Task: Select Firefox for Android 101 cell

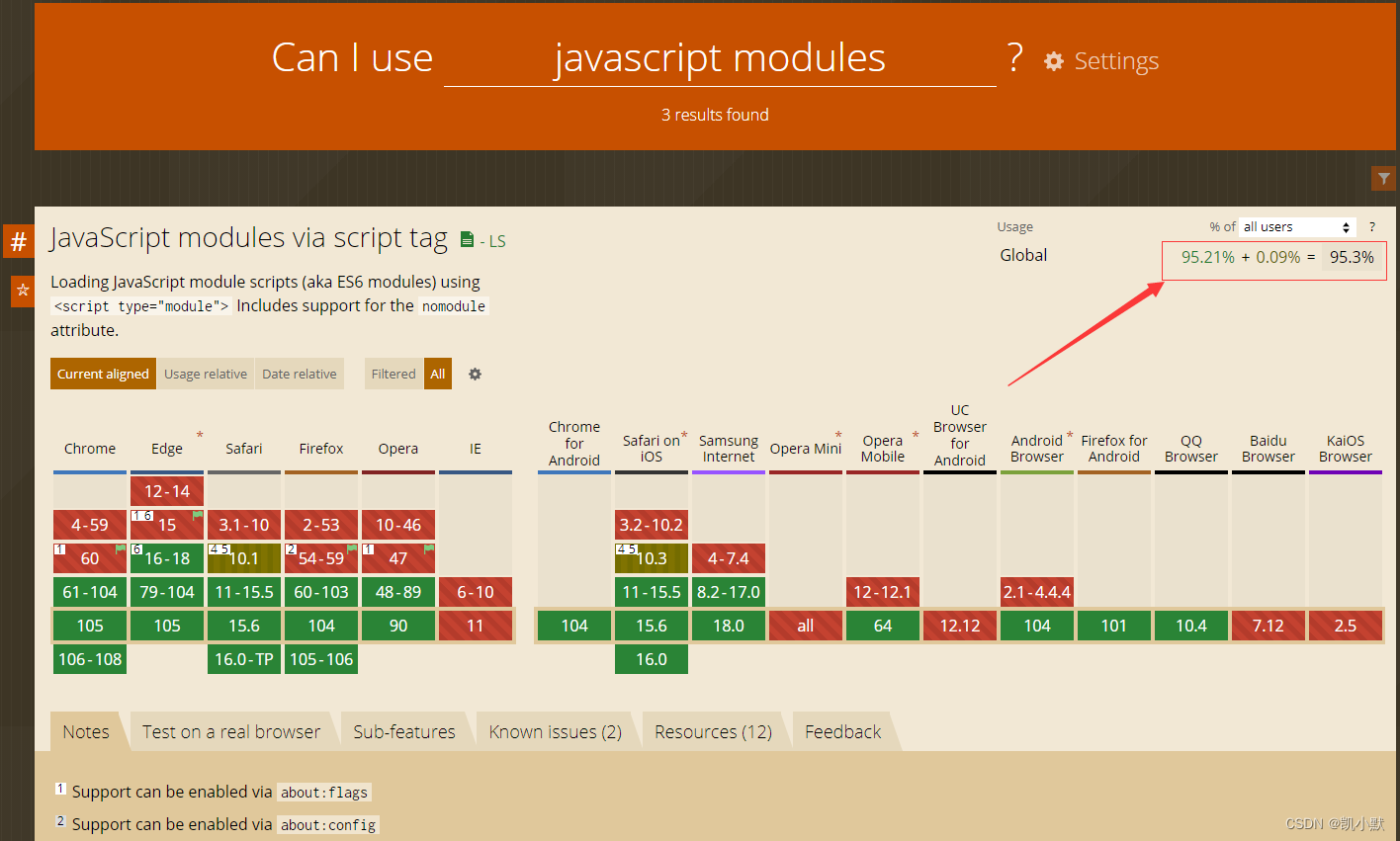Action: click(1114, 626)
